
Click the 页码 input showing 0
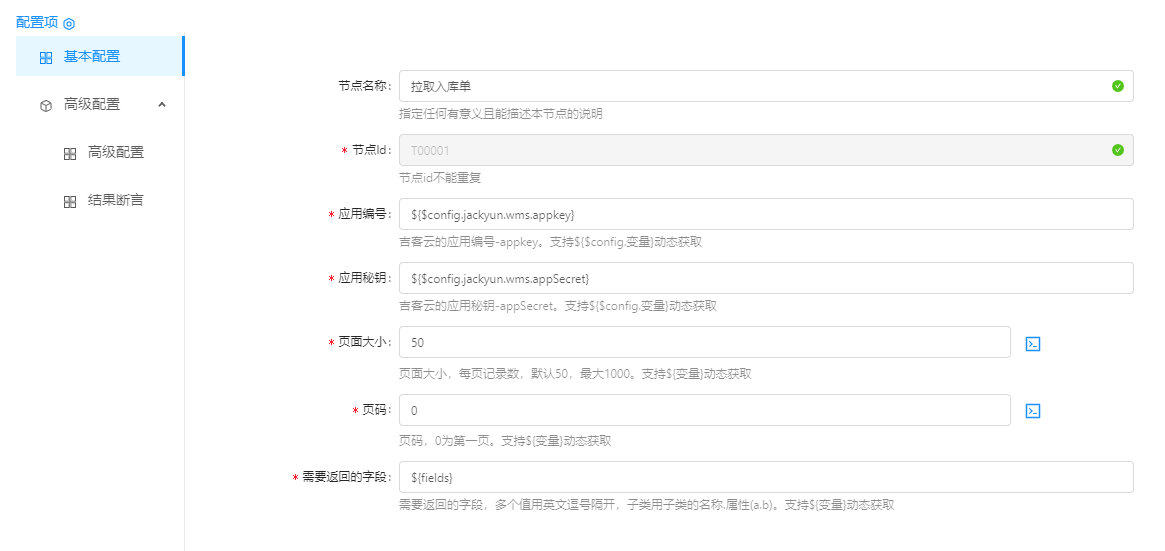pyautogui.click(x=704, y=410)
